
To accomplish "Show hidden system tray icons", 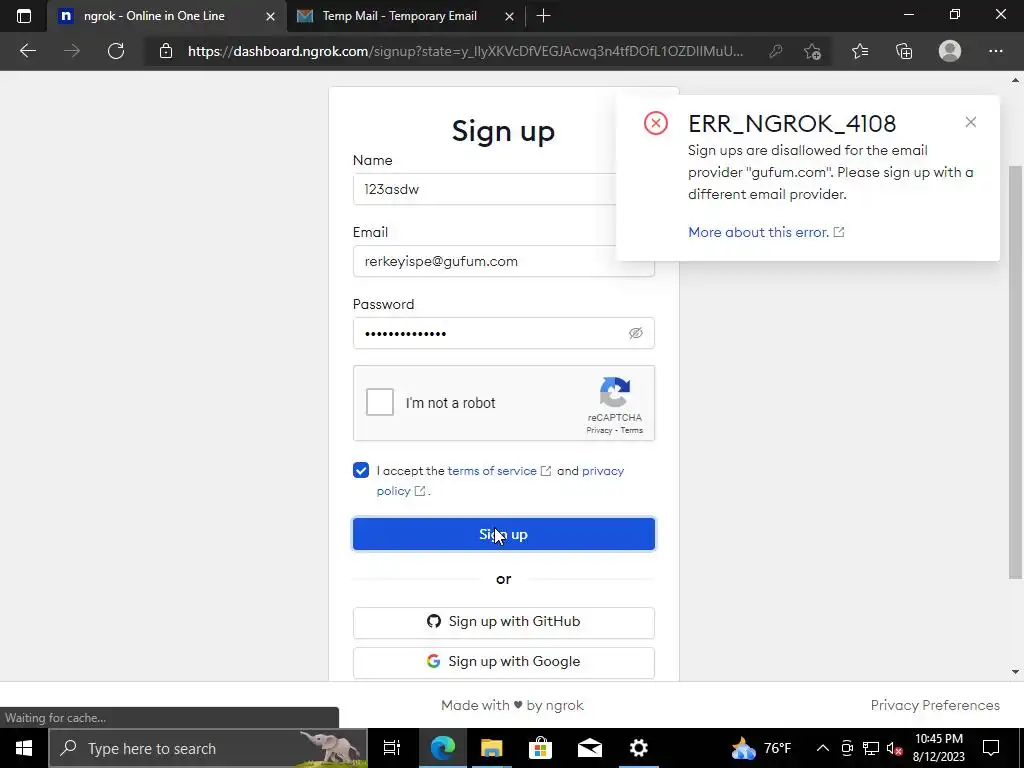I will coord(823,748).
